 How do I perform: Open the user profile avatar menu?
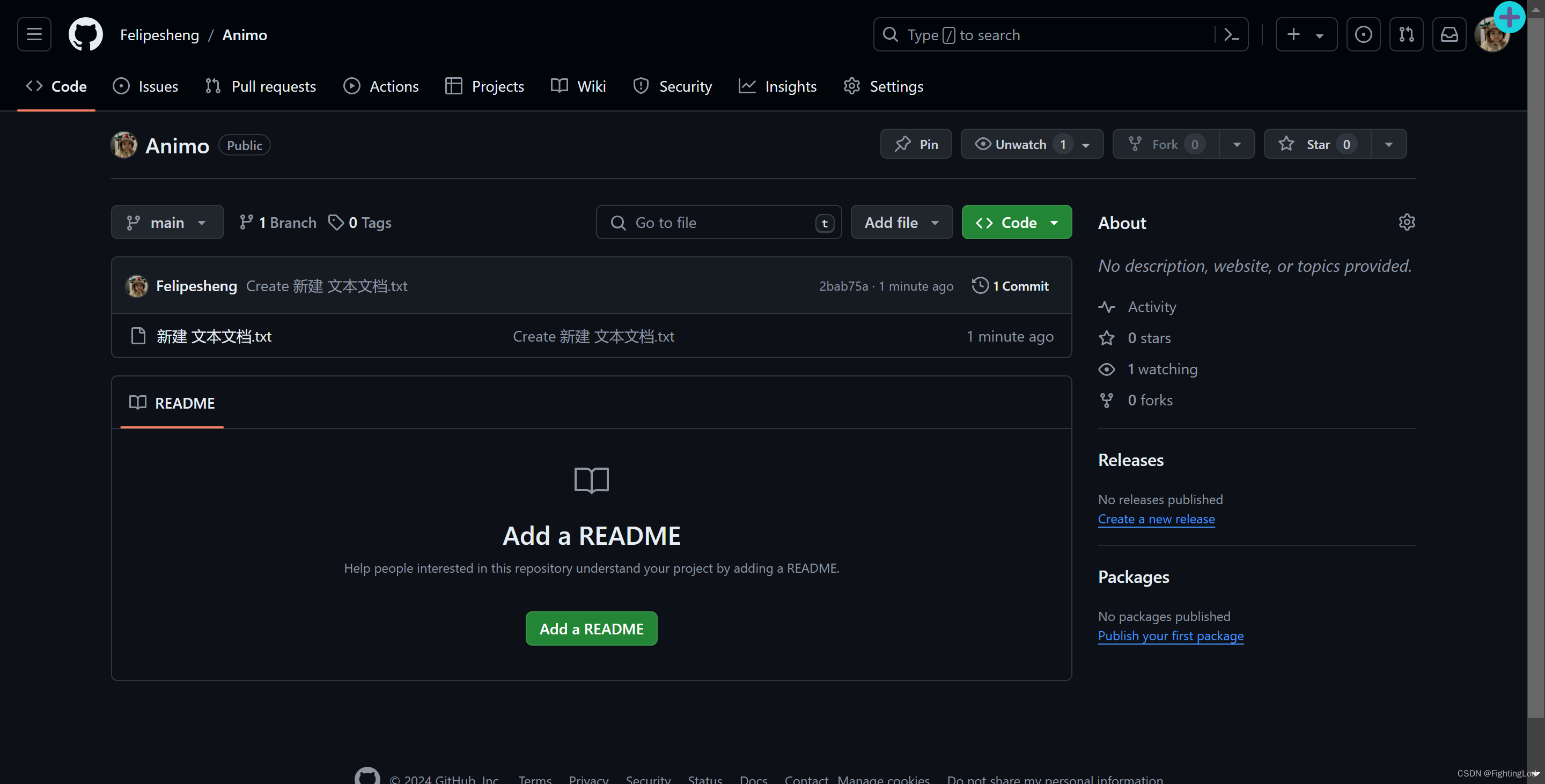1491,36
